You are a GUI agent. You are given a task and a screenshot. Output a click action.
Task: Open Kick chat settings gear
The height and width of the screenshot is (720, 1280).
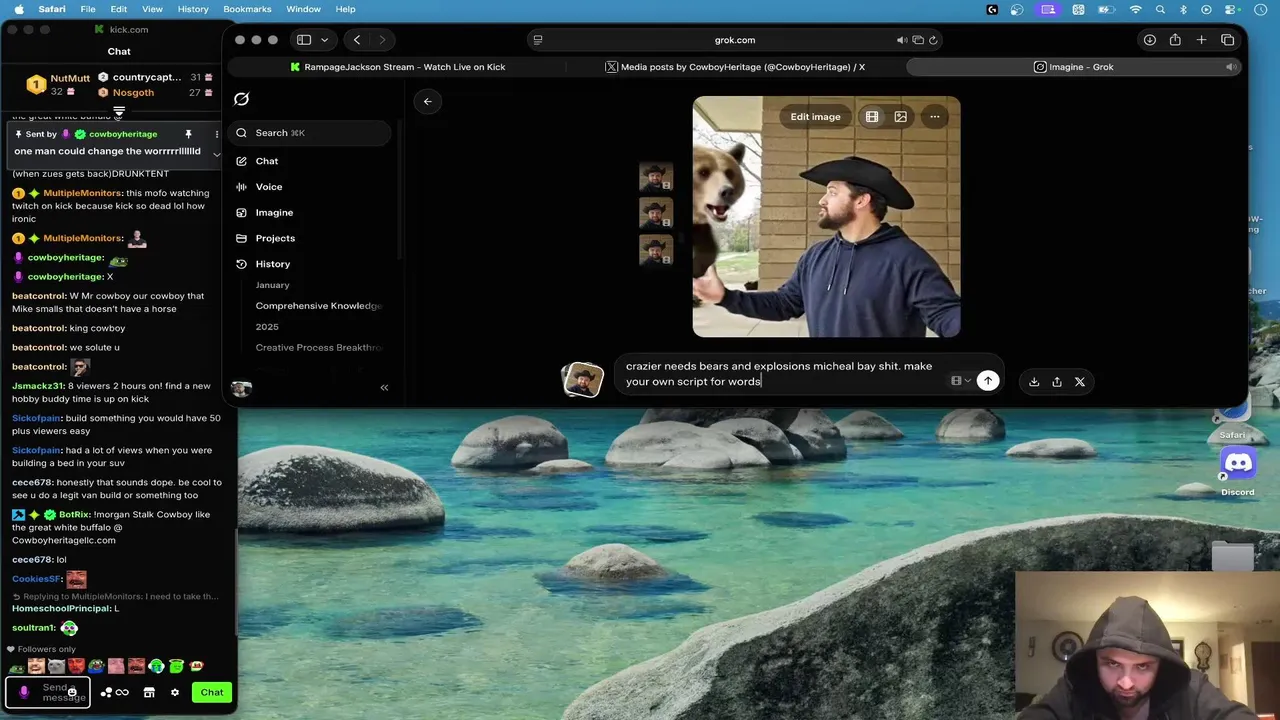coord(175,692)
